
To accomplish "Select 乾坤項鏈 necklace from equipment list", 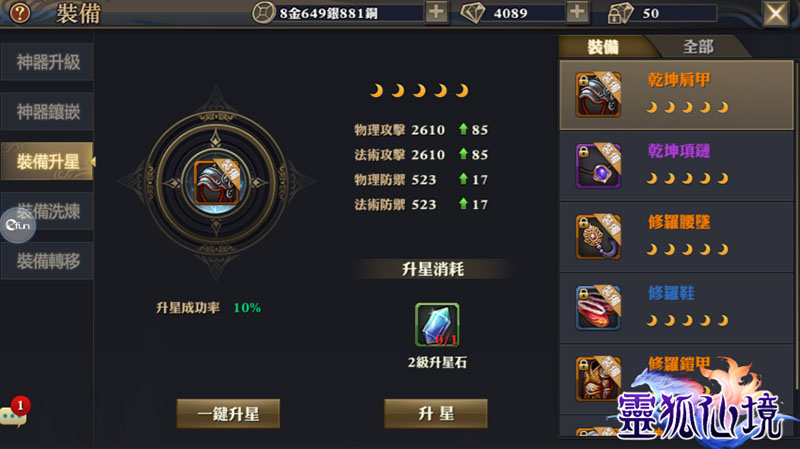I will tap(677, 166).
